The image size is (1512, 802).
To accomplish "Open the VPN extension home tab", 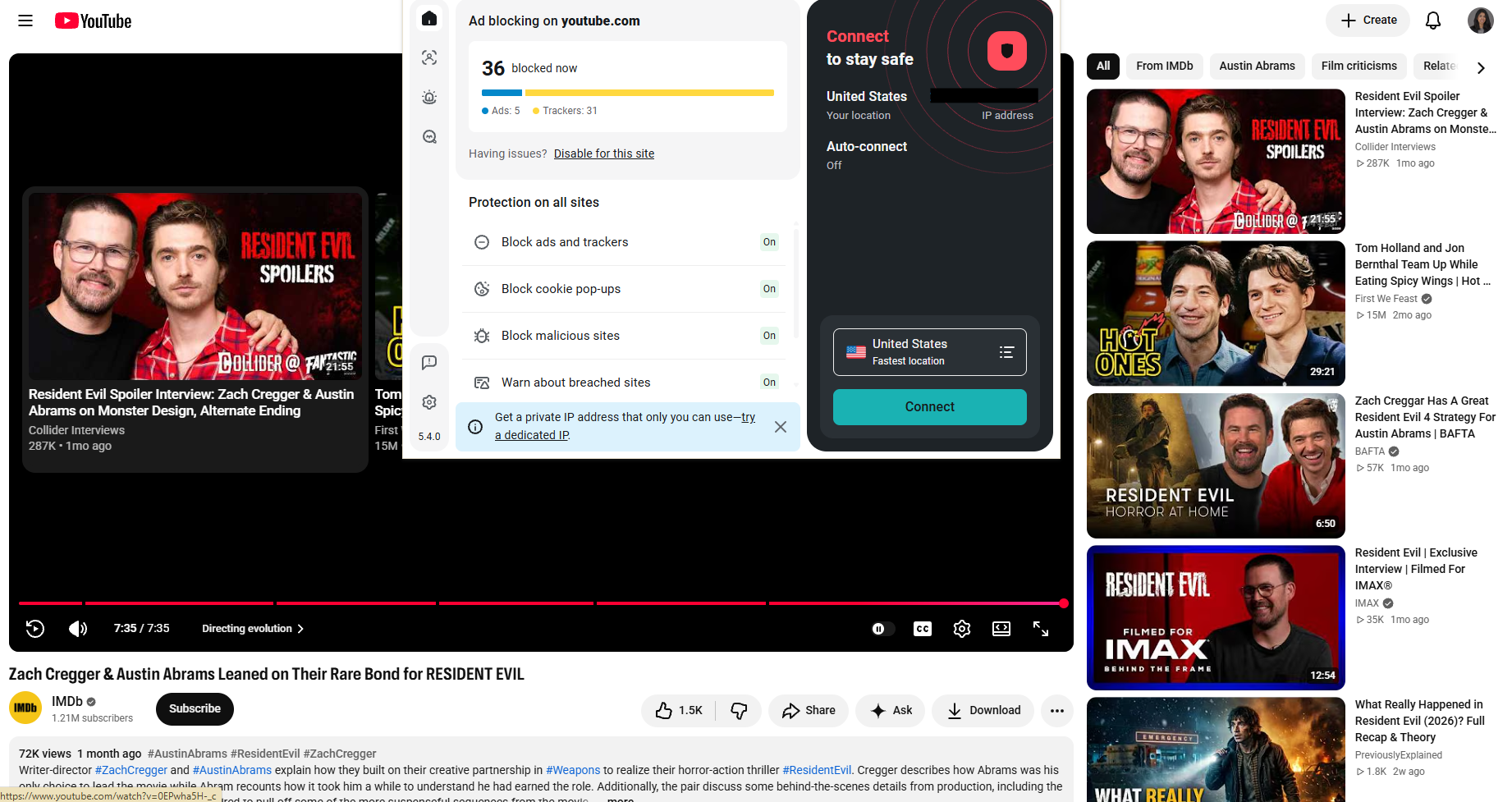I will (429, 18).
